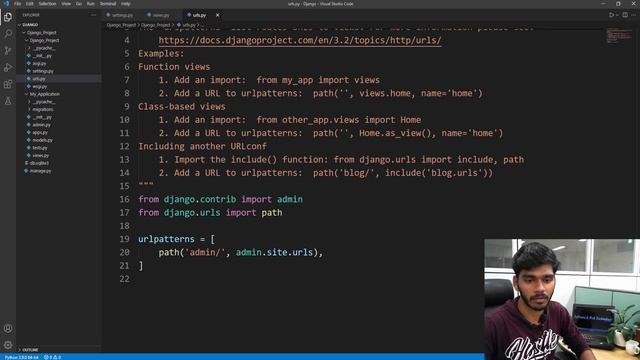This screenshot has height=360, width=640.
Task: Click the second Django_Project breadcrumb segment
Action: (x=156, y=25)
